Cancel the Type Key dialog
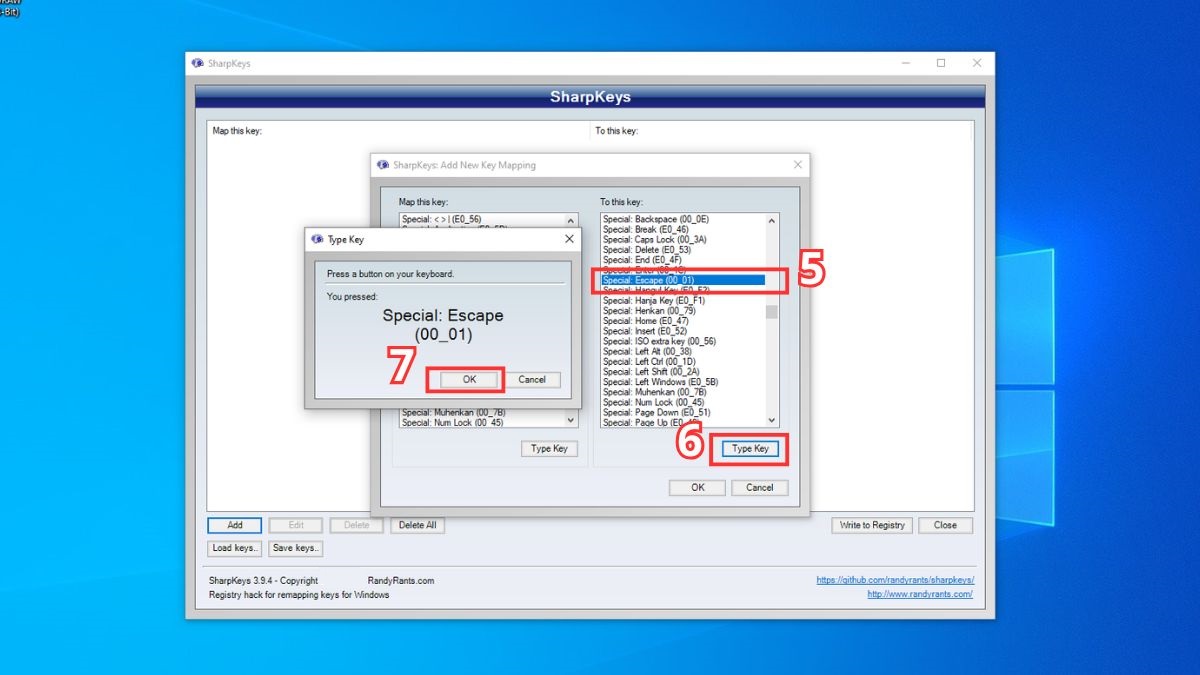The image size is (1200, 675). coord(532,379)
